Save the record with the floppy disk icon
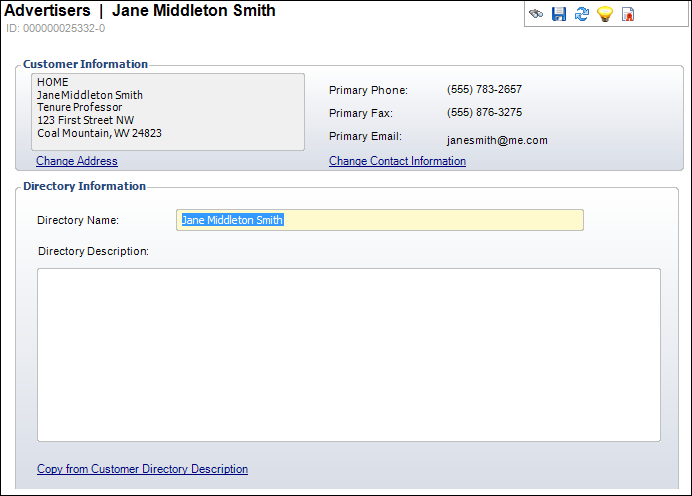Viewport: 692px width, 496px height. point(559,14)
